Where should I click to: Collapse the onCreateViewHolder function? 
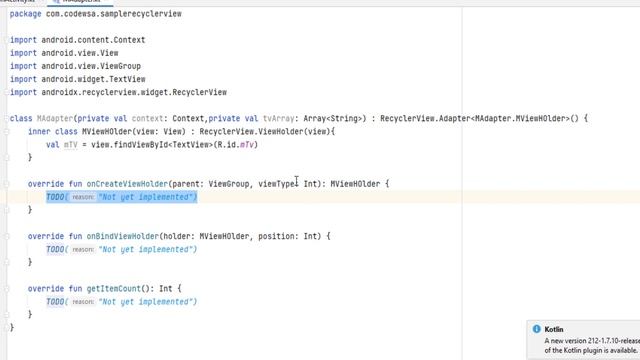(6, 184)
